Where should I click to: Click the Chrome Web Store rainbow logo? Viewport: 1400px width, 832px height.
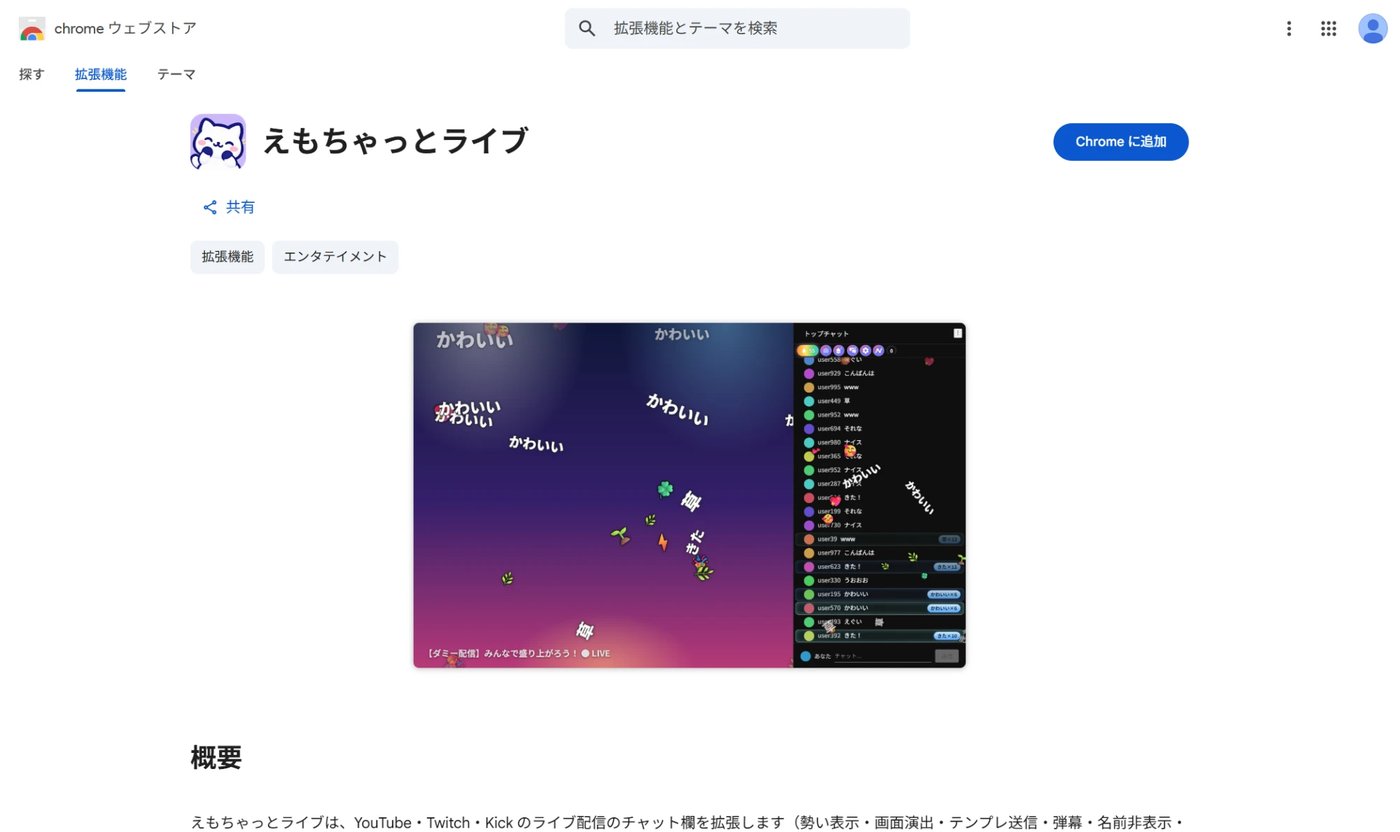(x=32, y=29)
